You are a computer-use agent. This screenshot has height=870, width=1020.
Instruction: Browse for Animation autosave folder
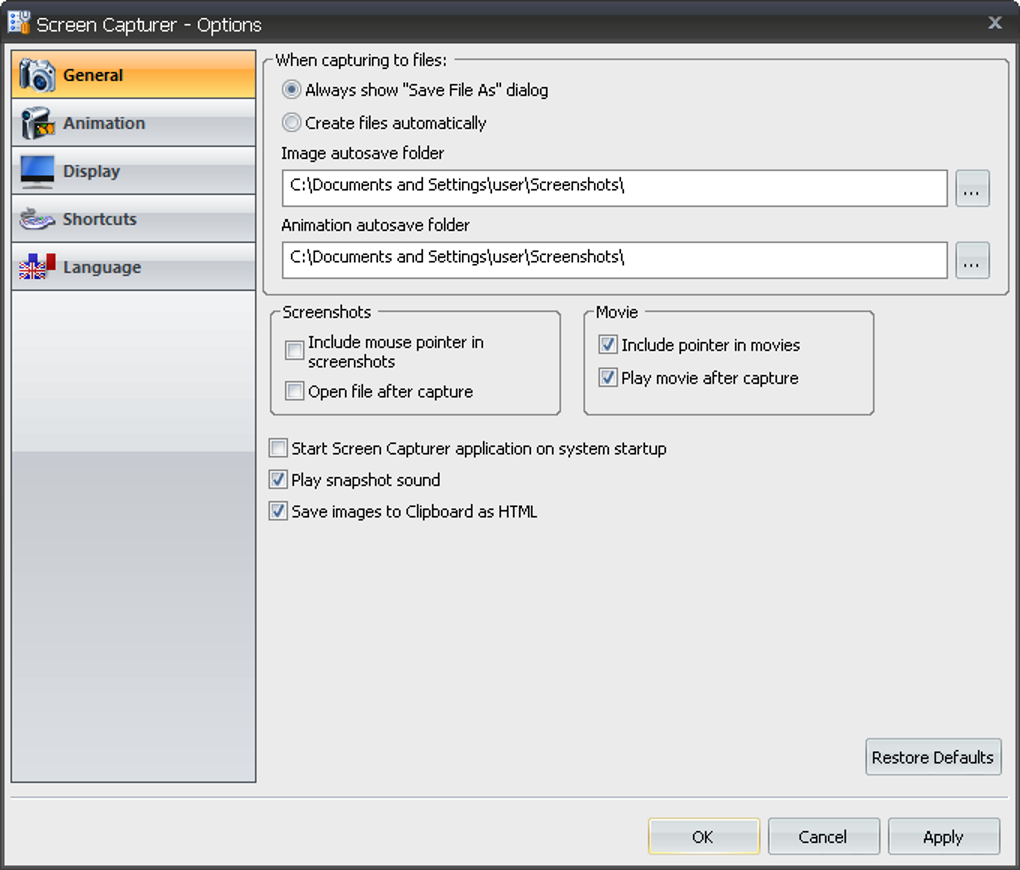(x=972, y=260)
